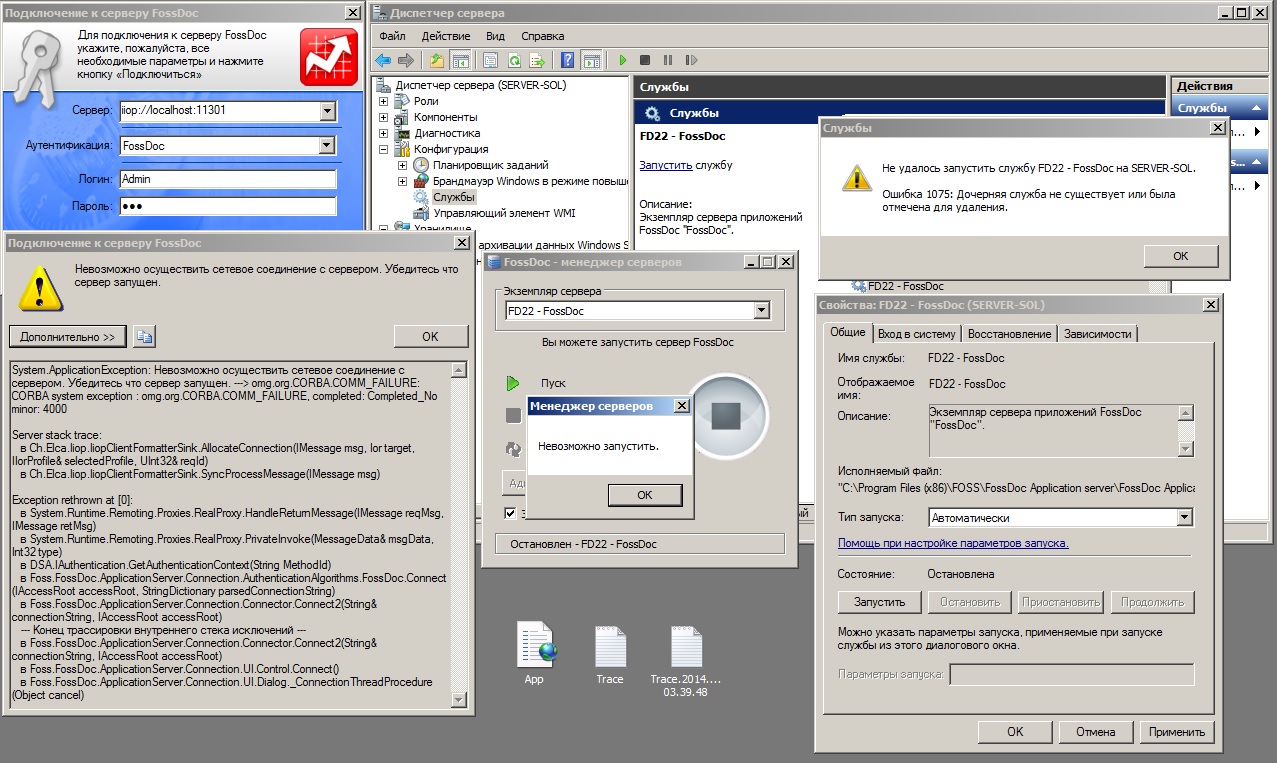Switch to the Вход в систему tab
Image resolution: width=1277 pixels, height=763 pixels.
[x=917, y=334]
